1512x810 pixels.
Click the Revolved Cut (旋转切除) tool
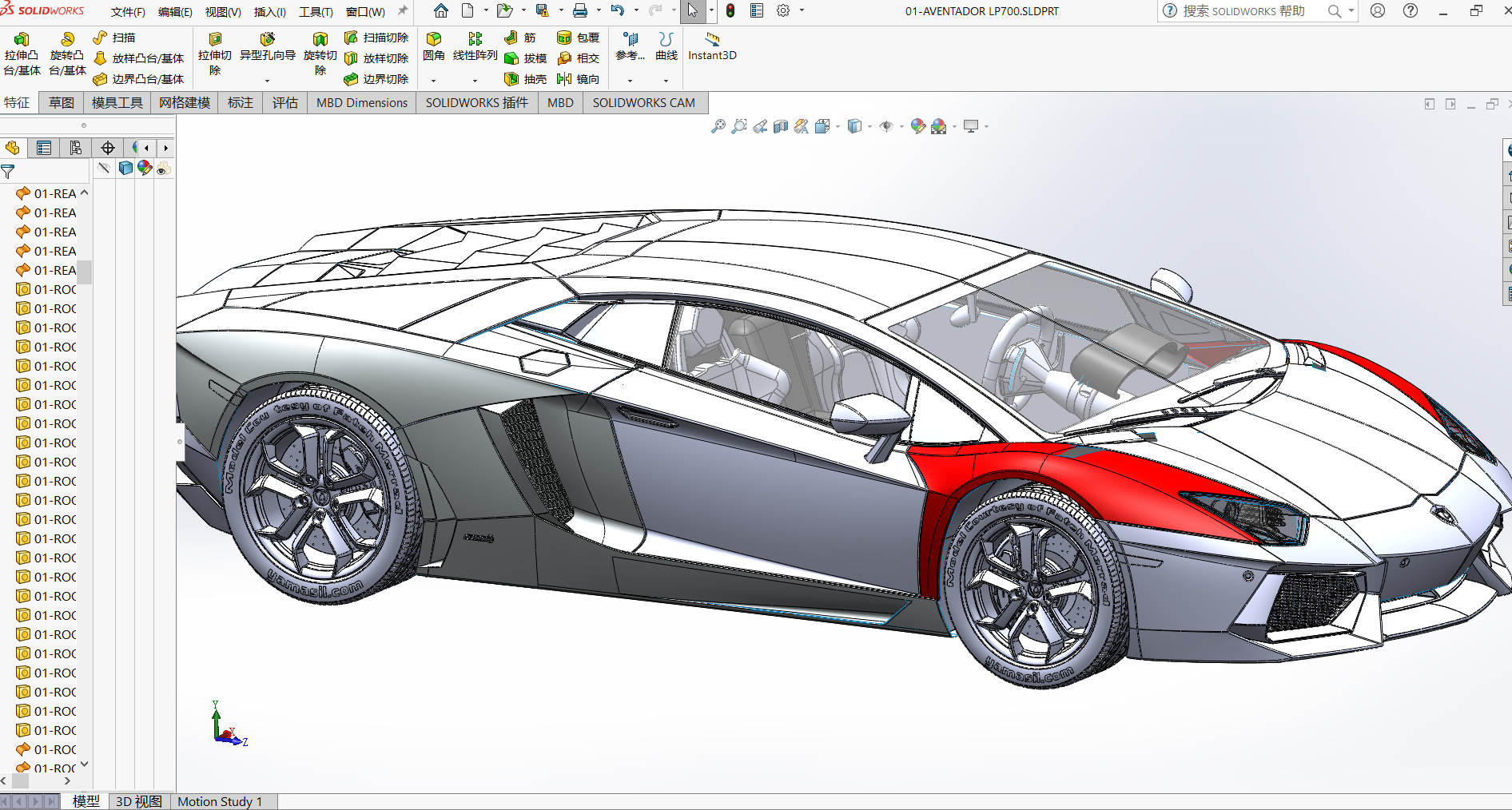click(320, 54)
